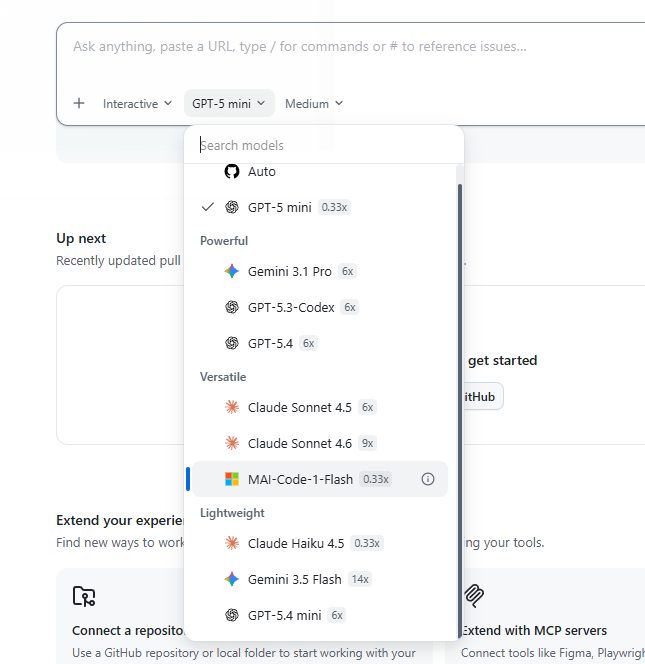Image resolution: width=645 pixels, height=664 pixels.
Task: Click the 0.33x badge on GPT-5 mini
Action: click(x=334, y=207)
